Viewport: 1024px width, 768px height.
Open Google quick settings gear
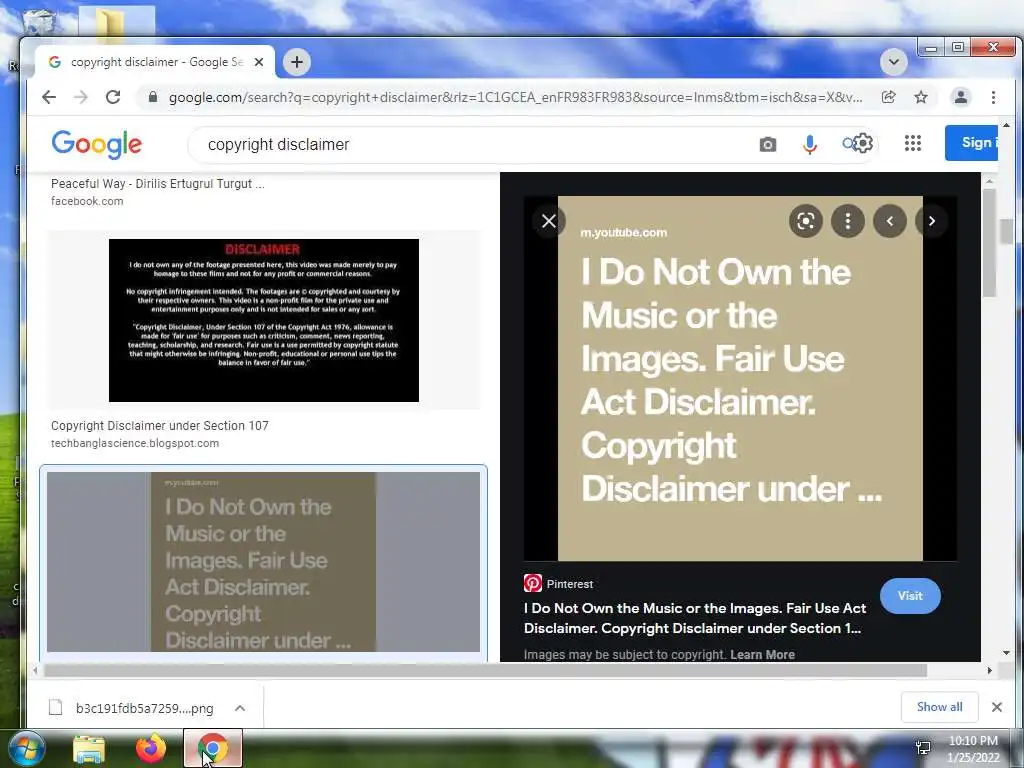pos(863,143)
